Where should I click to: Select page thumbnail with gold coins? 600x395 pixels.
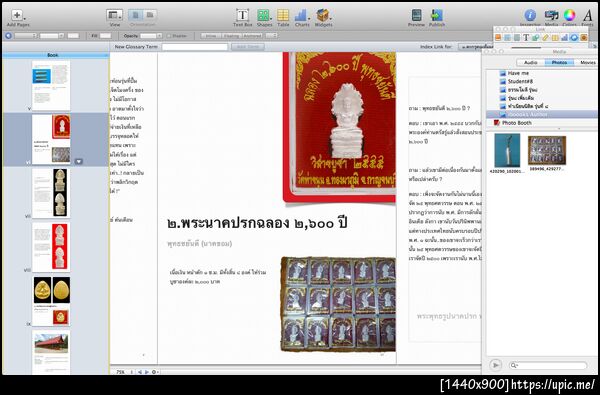pos(51,301)
